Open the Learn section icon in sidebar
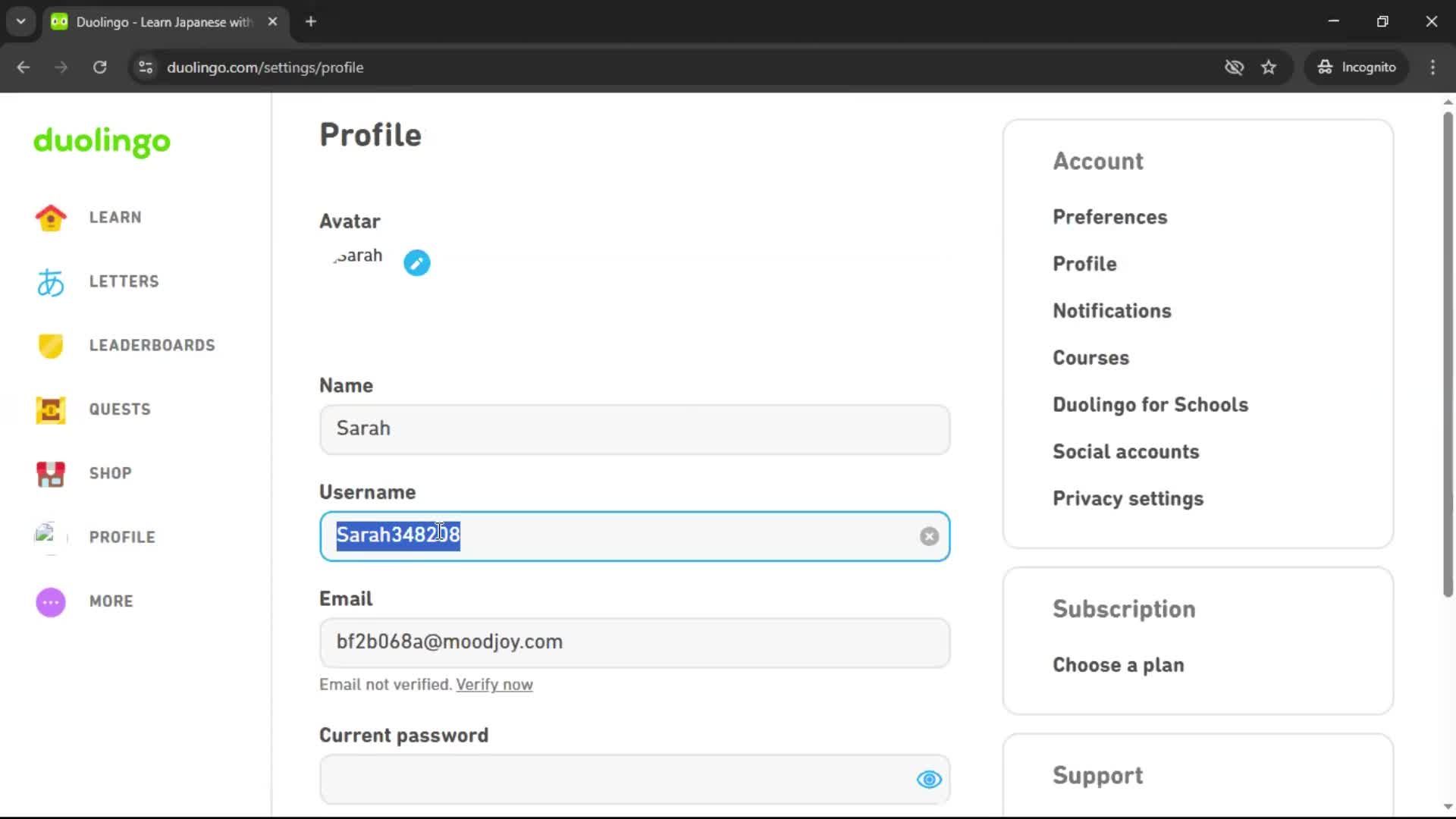 click(x=50, y=218)
